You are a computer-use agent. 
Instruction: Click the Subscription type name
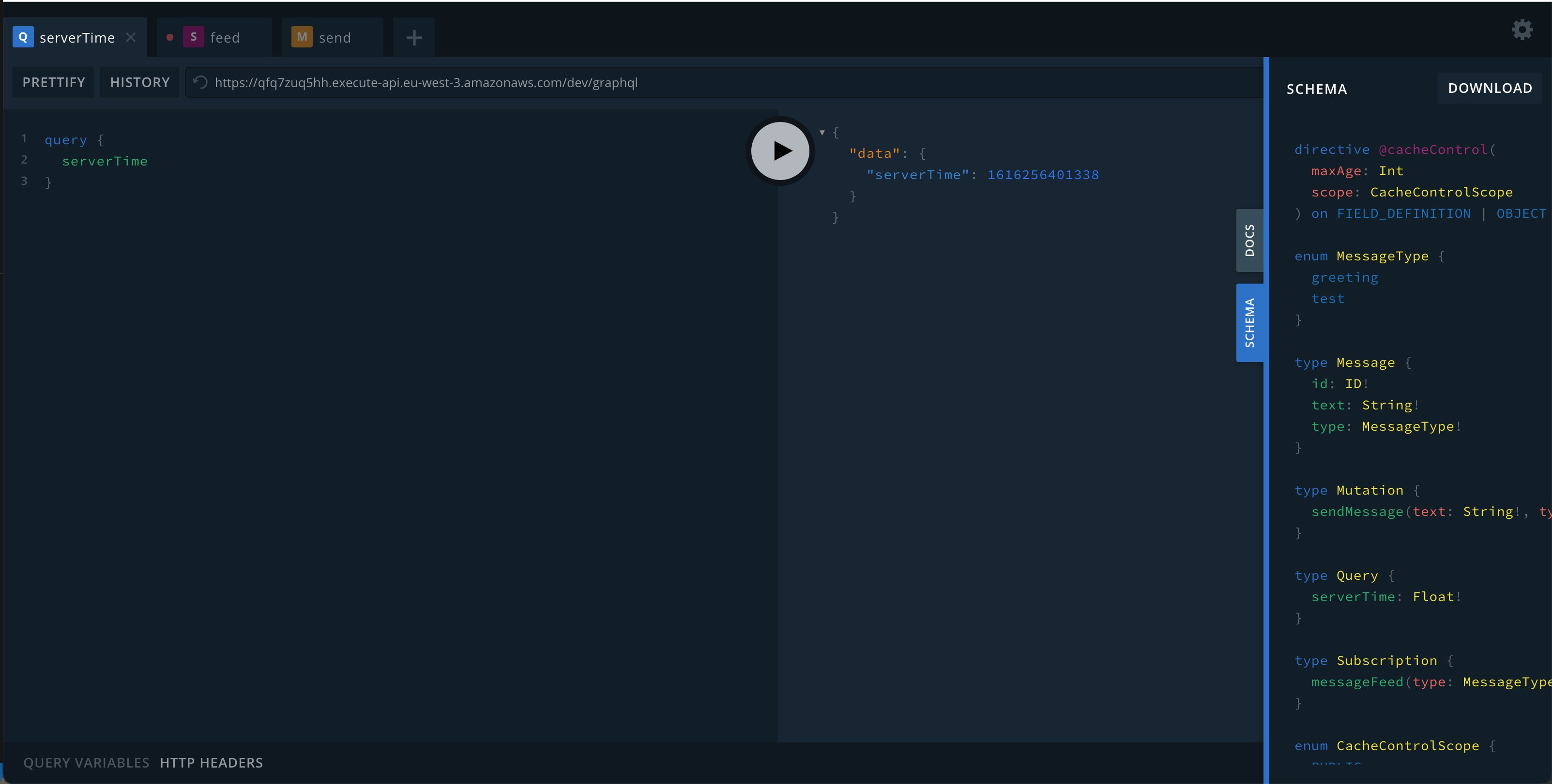tap(1386, 661)
